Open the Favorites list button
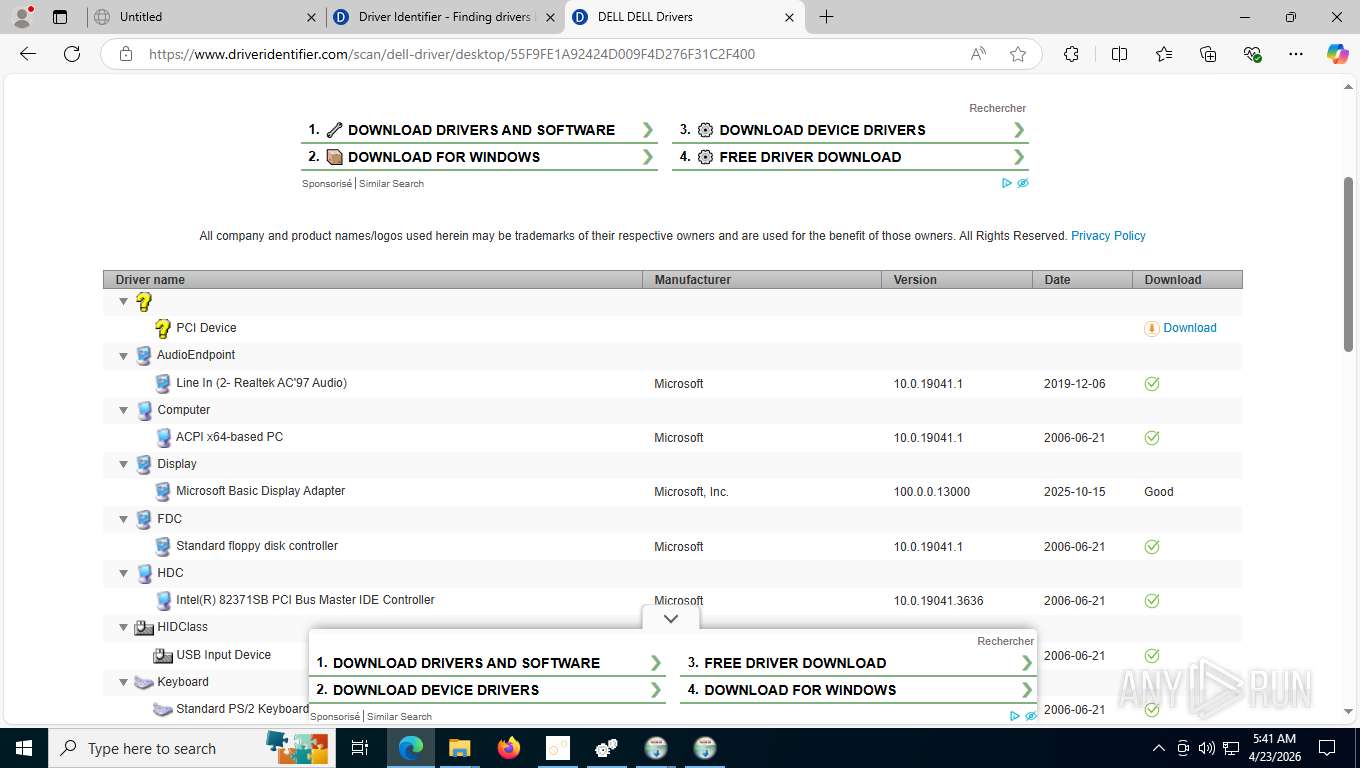This screenshot has width=1360, height=768. tap(1164, 54)
